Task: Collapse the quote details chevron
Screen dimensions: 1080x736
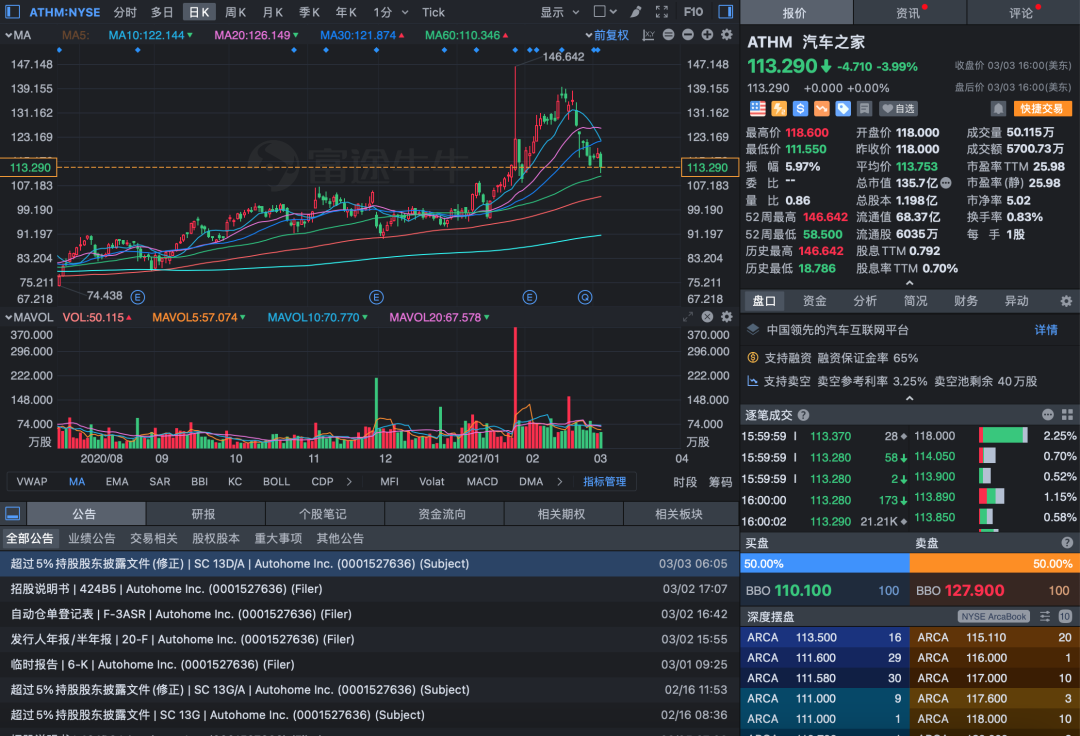Action: pyautogui.click(x=909, y=283)
